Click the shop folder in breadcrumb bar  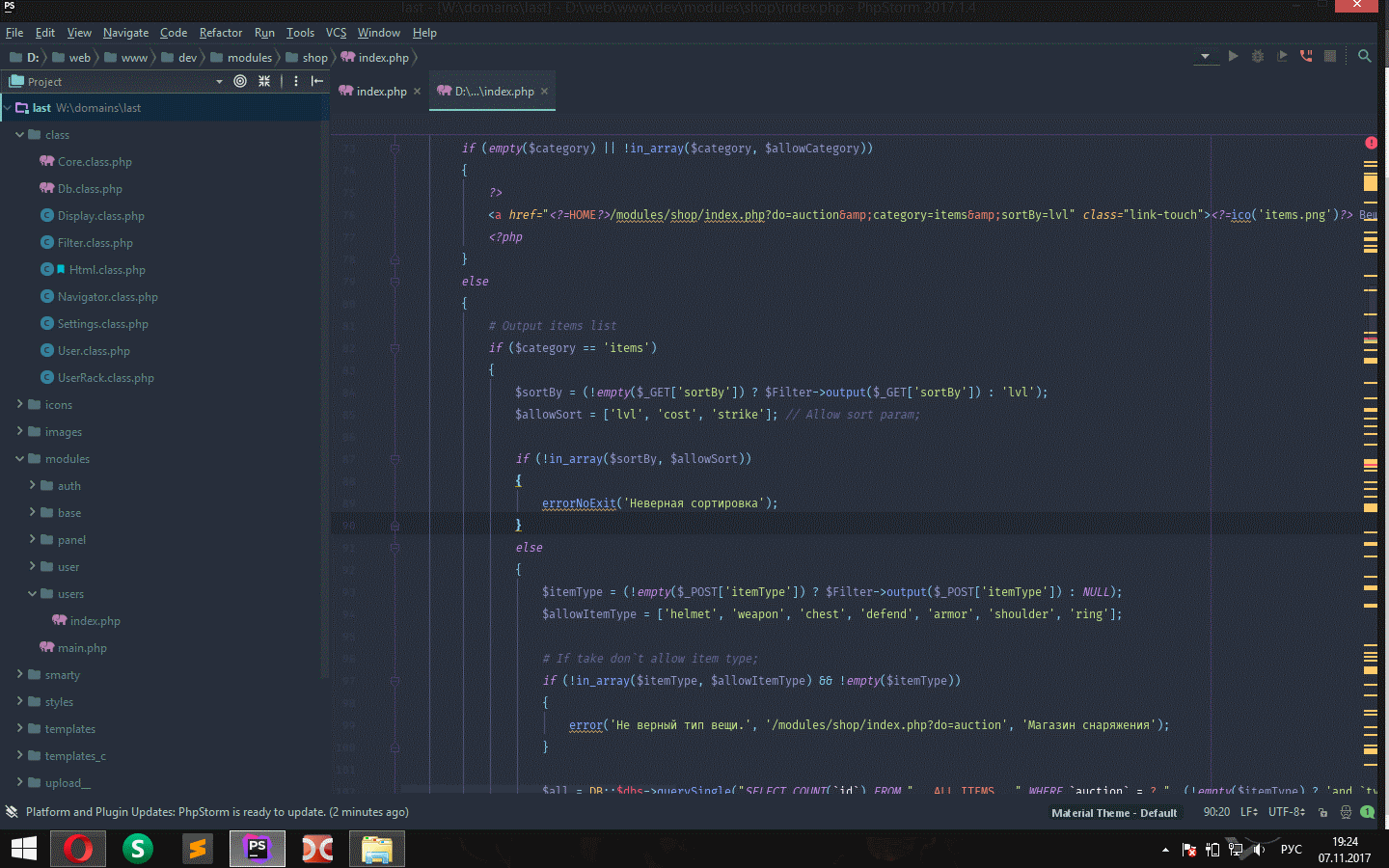pos(314,58)
